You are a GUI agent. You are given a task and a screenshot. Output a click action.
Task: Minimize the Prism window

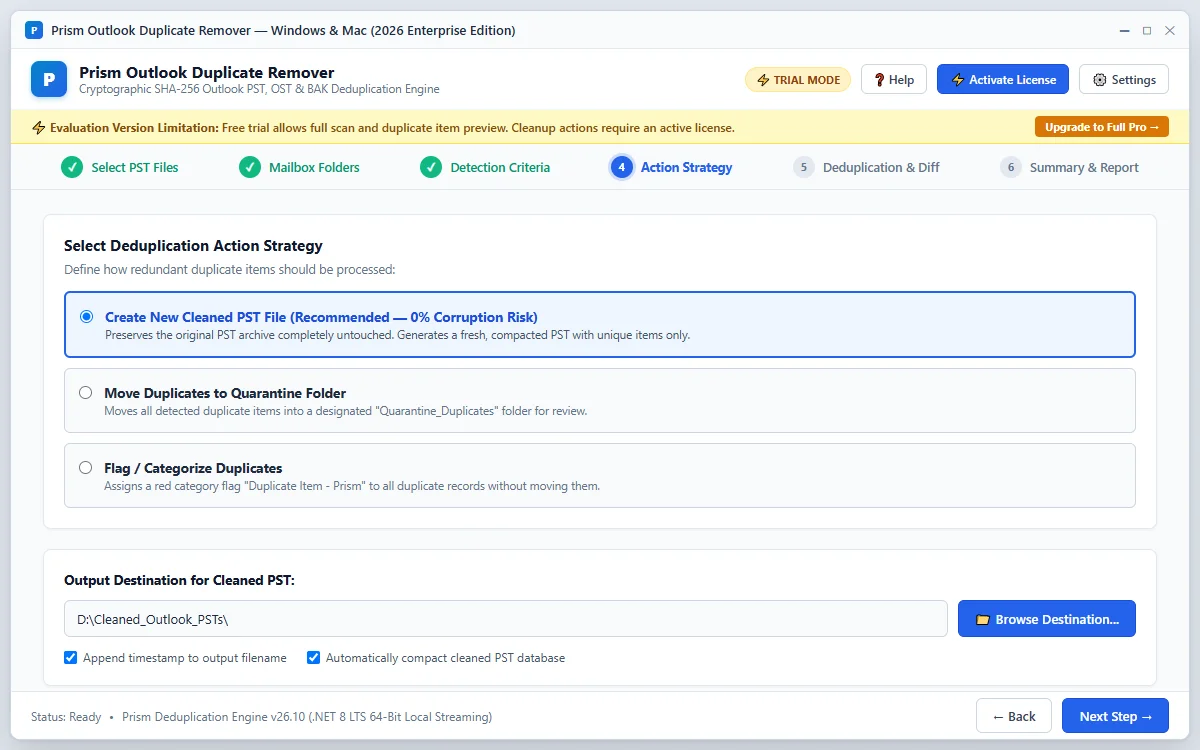click(1124, 31)
